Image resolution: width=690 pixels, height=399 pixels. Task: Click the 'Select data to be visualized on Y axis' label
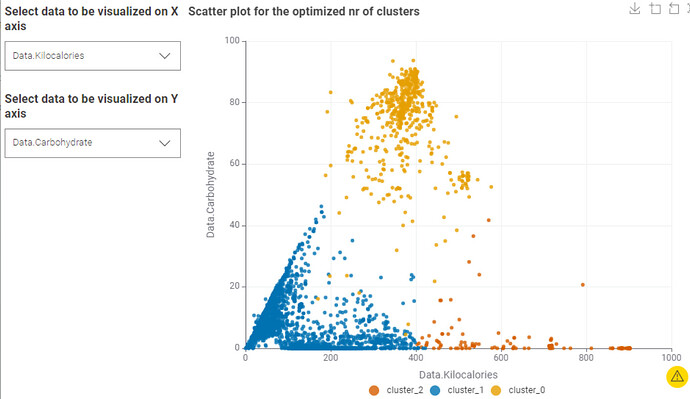point(91,106)
